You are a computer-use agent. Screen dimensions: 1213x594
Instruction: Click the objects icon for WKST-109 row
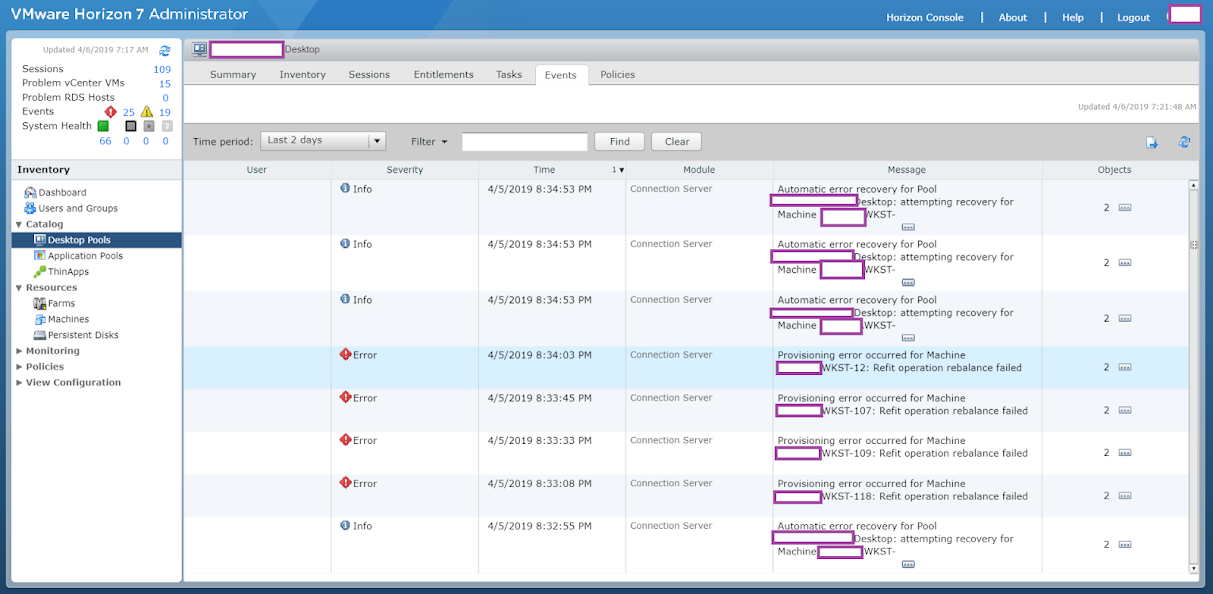pos(1124,453)
